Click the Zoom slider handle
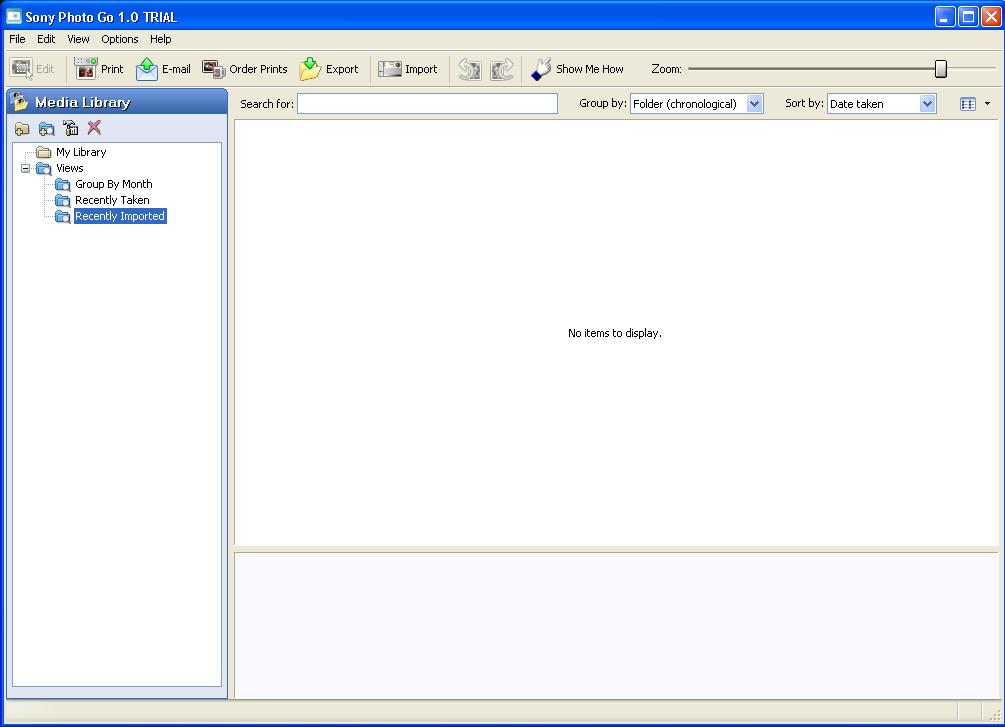The image size is (1005, 727). pos(940,69)
